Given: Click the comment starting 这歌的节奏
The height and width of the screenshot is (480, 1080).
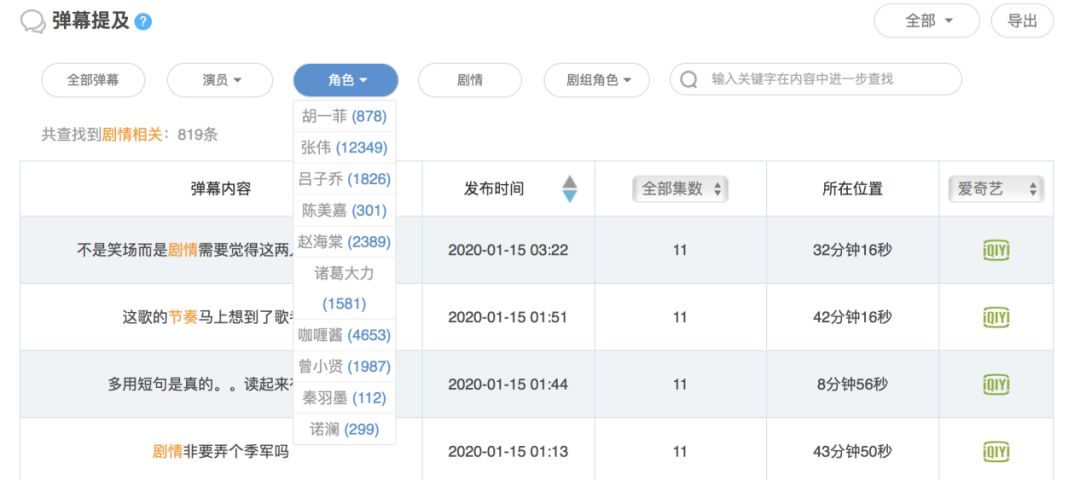Looking at the screenshot, I should pyautogui.click(x=209, y=317).
